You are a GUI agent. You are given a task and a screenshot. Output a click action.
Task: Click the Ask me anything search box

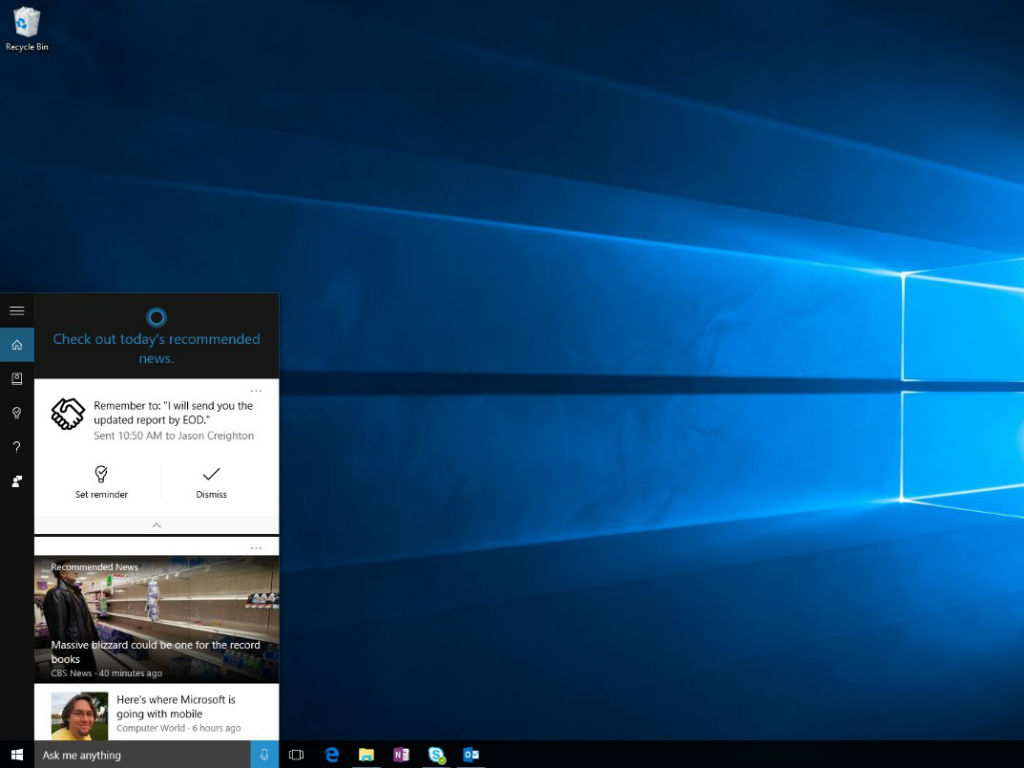tap(142, 755)
